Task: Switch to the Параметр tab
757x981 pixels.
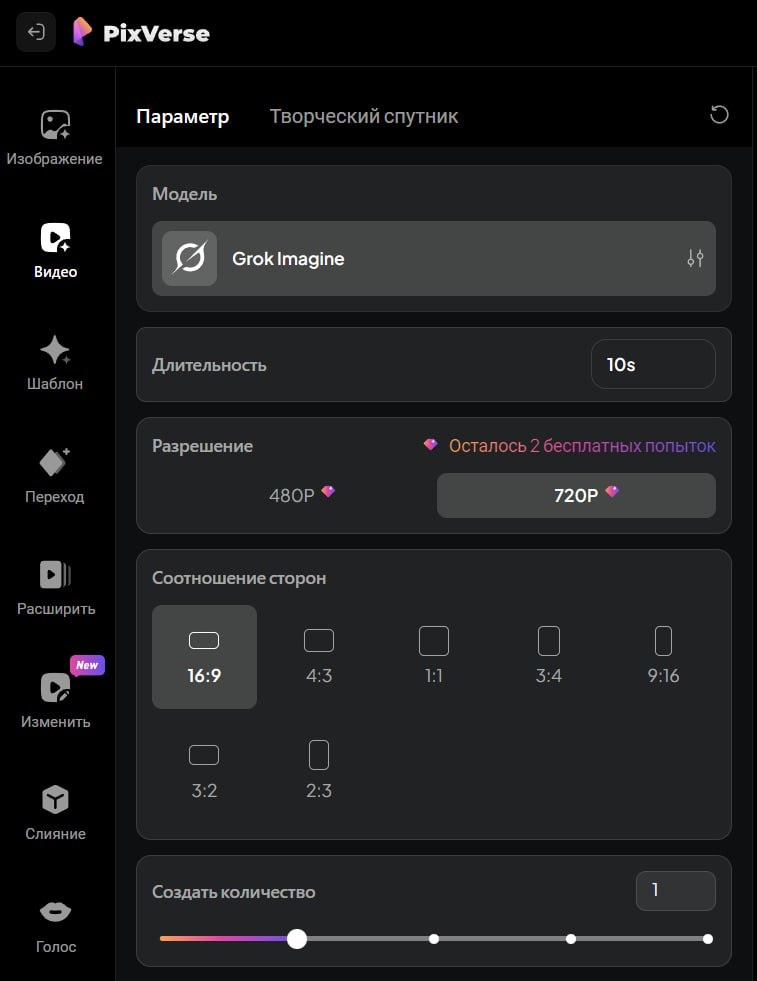Action: pyautogui.click(x=183, y=116)
